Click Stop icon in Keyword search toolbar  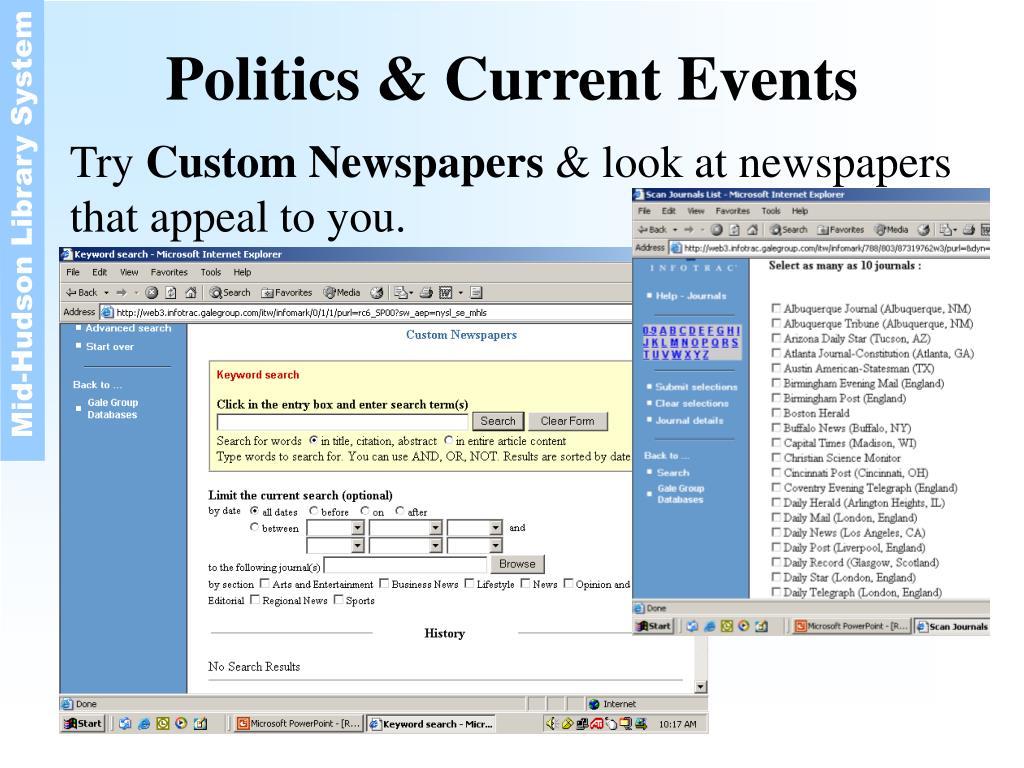pos(152,293)
